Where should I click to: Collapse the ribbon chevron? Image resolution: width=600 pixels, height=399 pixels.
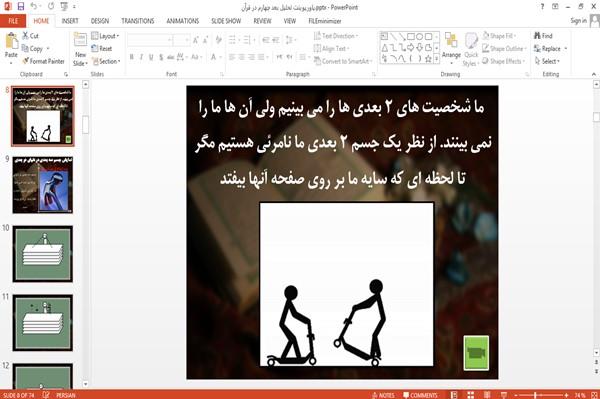593,74
